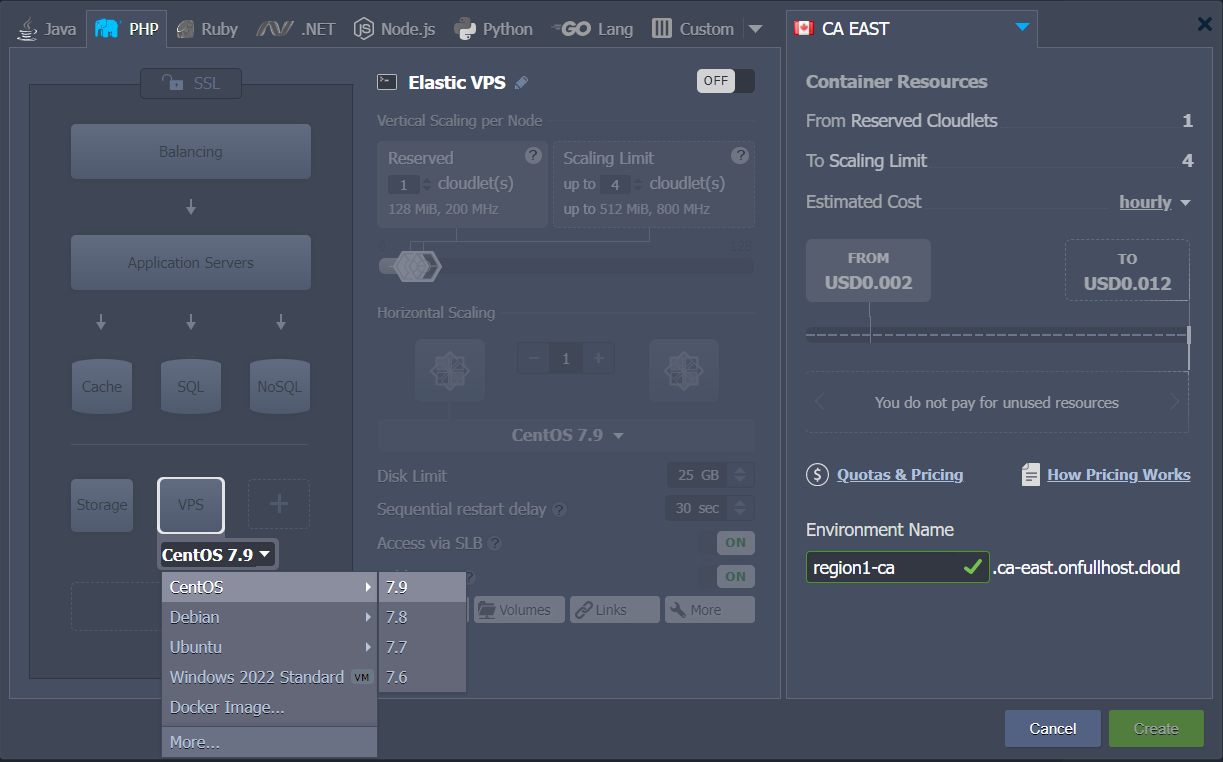This screenshot has width=1223, height=762.
Task: Select the Storage node block
Action: point(102,505)
